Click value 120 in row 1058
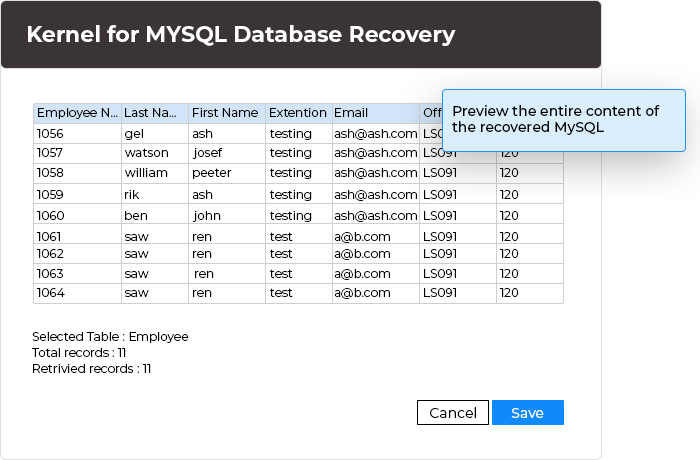Image resolution: width=700 pixels, height=460 pixels. 530,173
